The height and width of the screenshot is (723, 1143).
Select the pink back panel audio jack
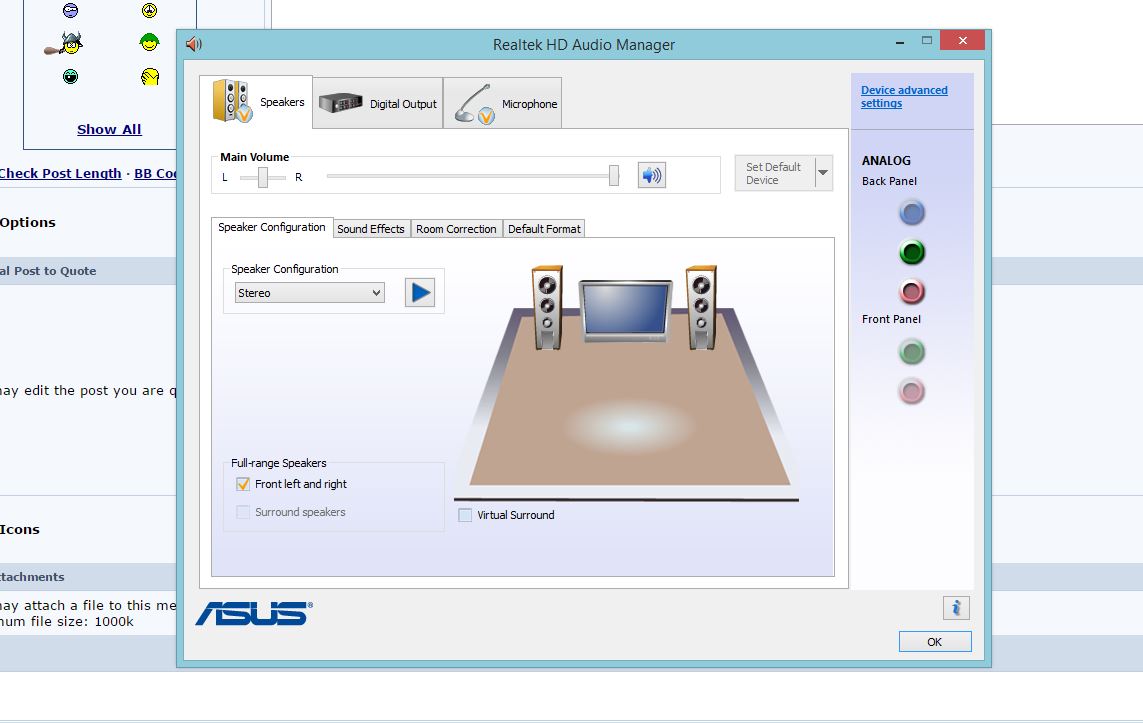911,292
